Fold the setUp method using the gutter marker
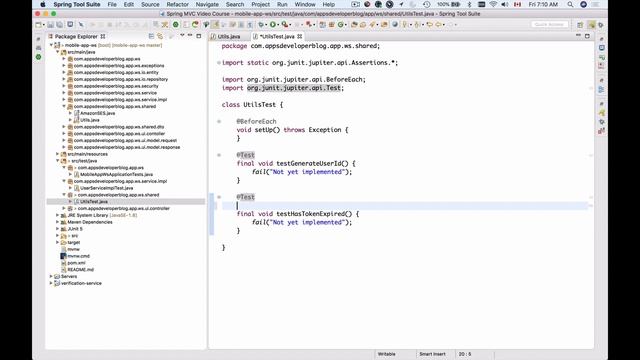Screen dimensions: 640x360 click(219, 122)
